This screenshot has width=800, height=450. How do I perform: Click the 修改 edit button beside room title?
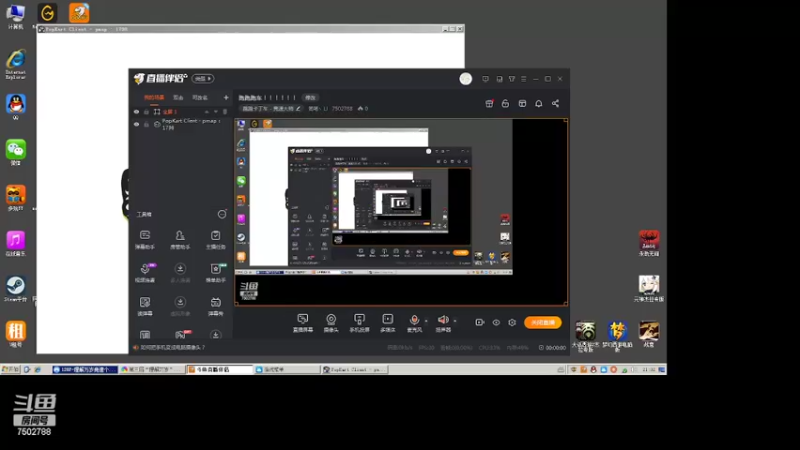(x=310, y=97)
